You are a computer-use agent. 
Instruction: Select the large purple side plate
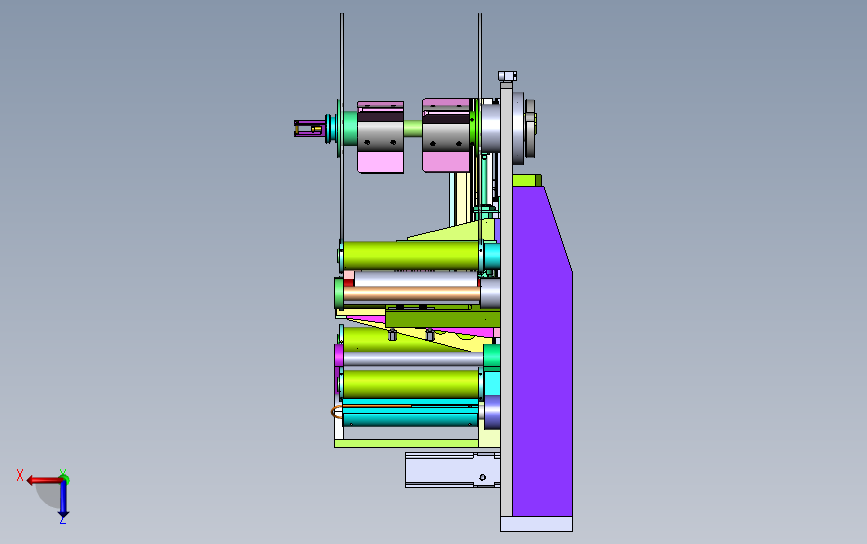(542, 351)
